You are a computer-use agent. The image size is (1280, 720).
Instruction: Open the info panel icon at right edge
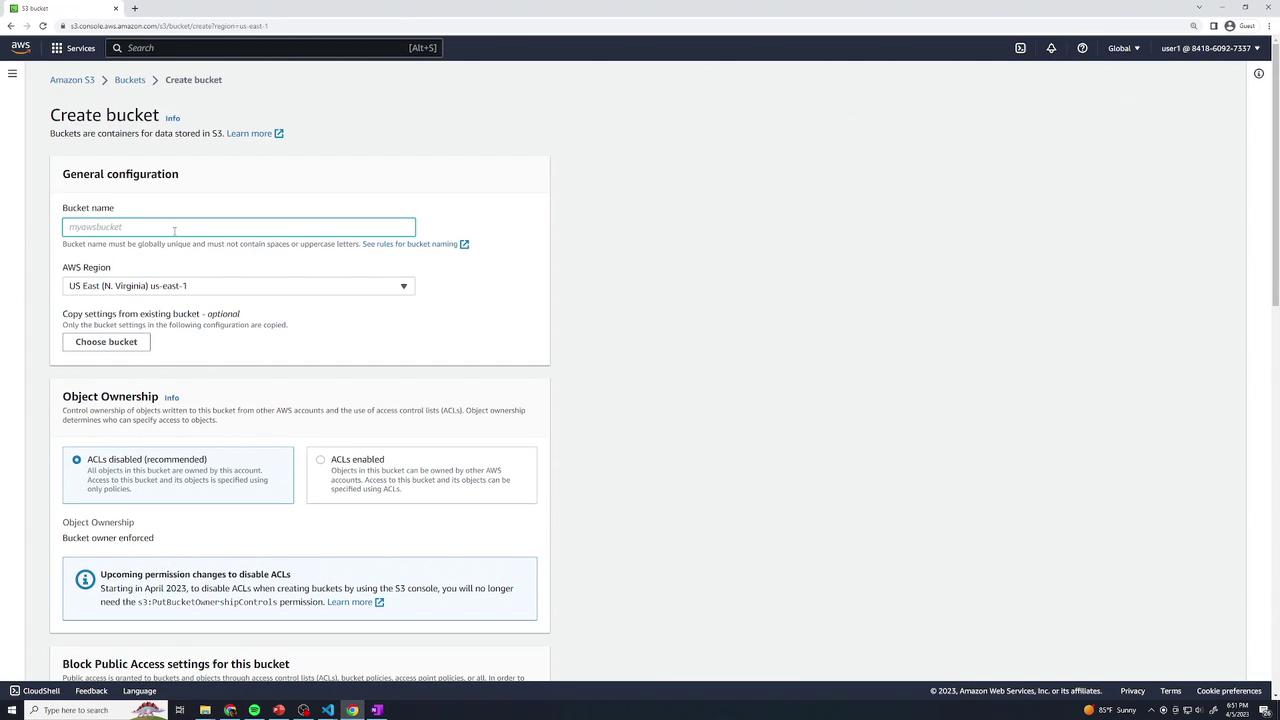(1259, 73)
